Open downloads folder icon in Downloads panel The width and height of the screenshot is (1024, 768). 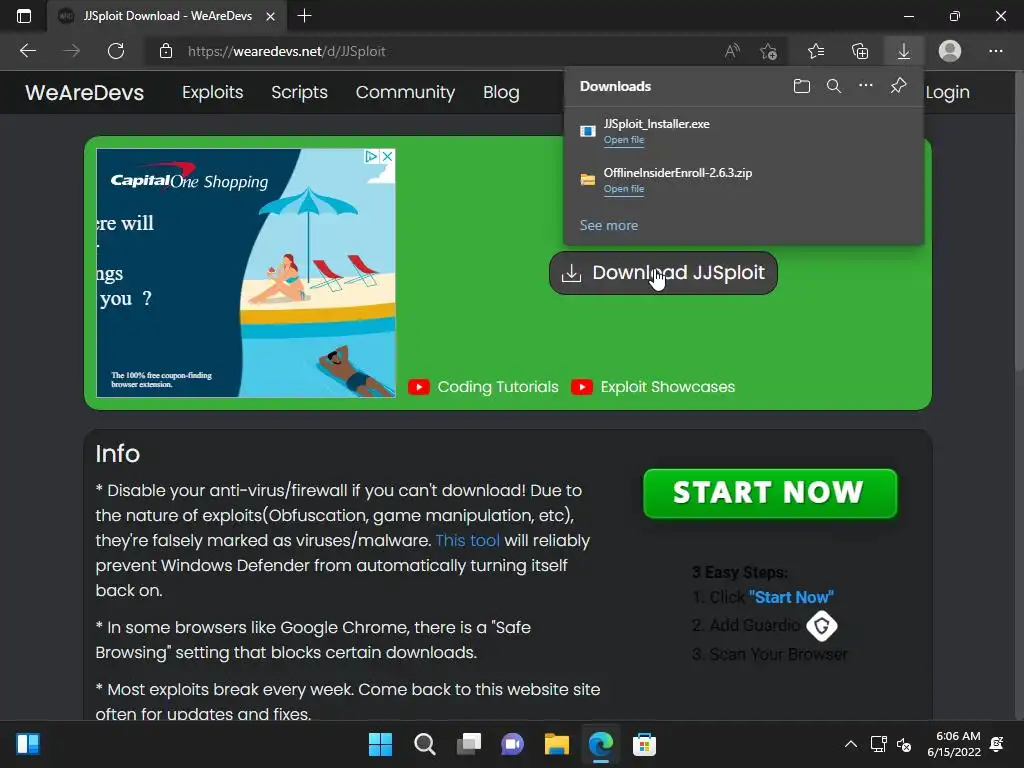(802, 86)
